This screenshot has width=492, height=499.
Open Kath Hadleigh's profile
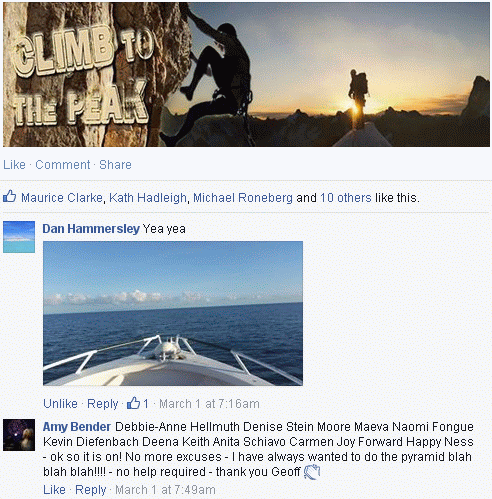click(x=148, y=198)
